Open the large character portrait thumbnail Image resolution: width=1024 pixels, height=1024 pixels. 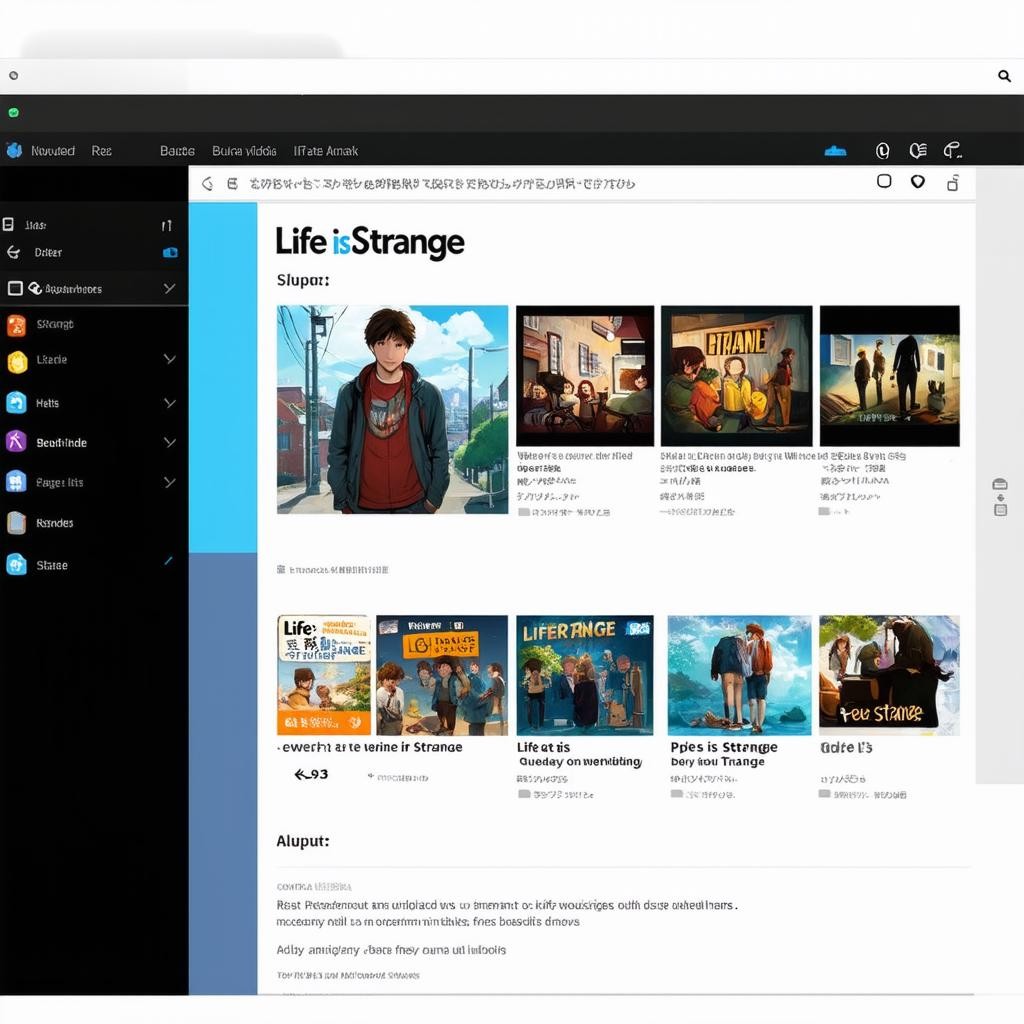(392, 410)
